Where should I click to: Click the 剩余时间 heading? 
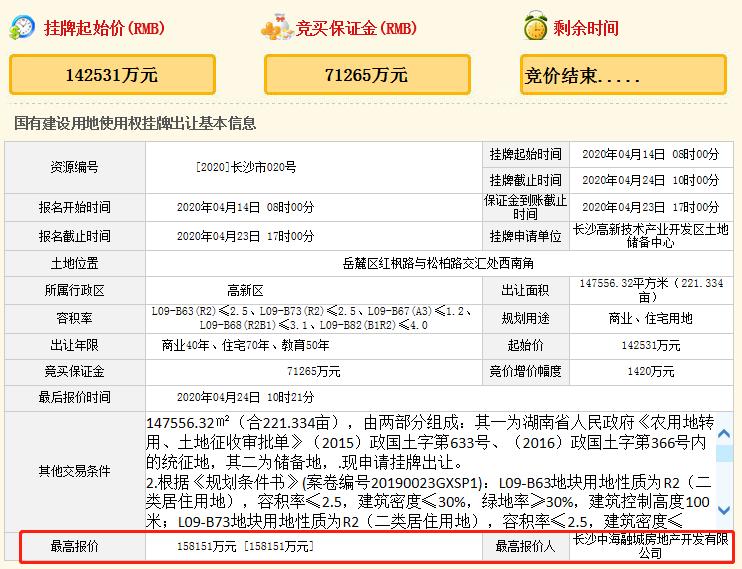[586, 28]
